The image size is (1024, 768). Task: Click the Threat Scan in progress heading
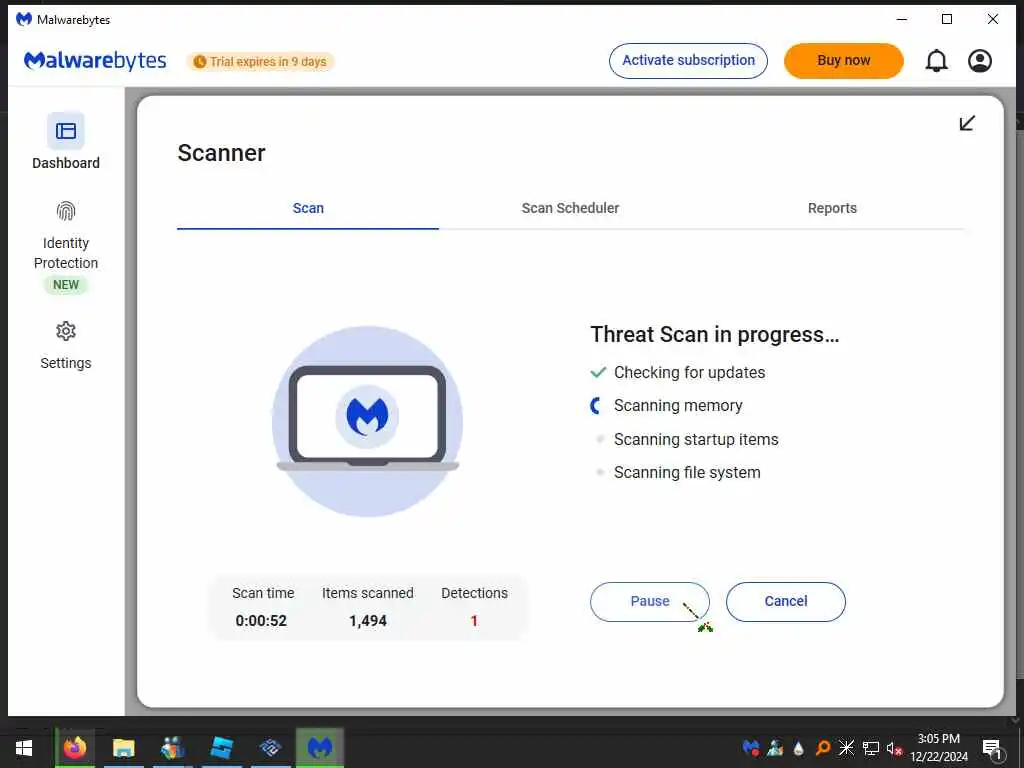click(x=714, y=334)
